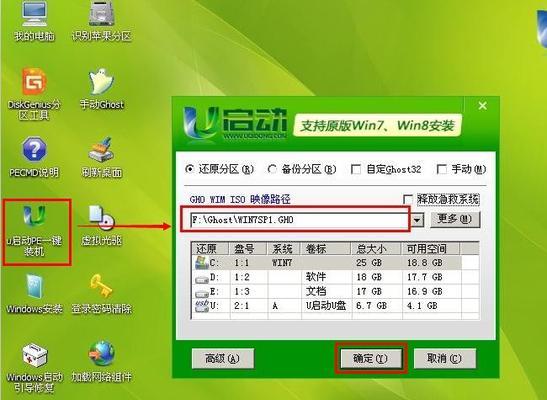Image resolution: width=547 pixels, height=400 pixels.
Task: Launch the Windows安装 desktop icon
Action: tap(34, 294)
